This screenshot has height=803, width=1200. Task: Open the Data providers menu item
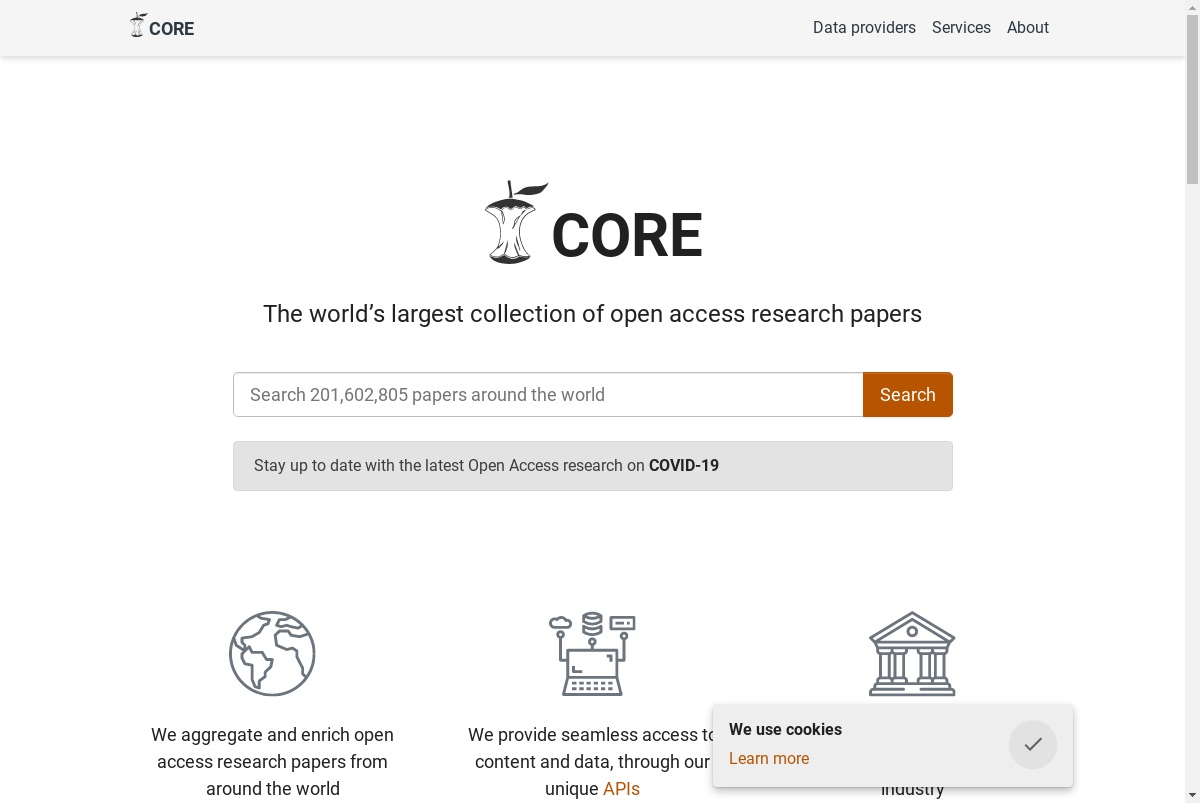pyautogui.click(x=864, y=28)
